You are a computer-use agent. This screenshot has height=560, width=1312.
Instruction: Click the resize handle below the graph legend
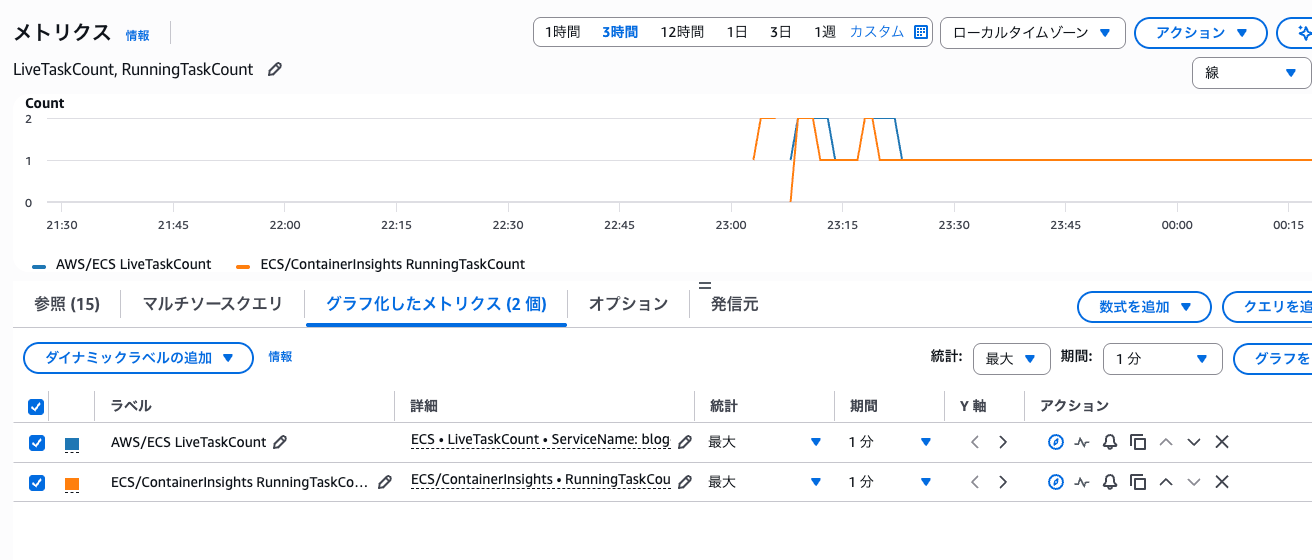click(705, 284)
